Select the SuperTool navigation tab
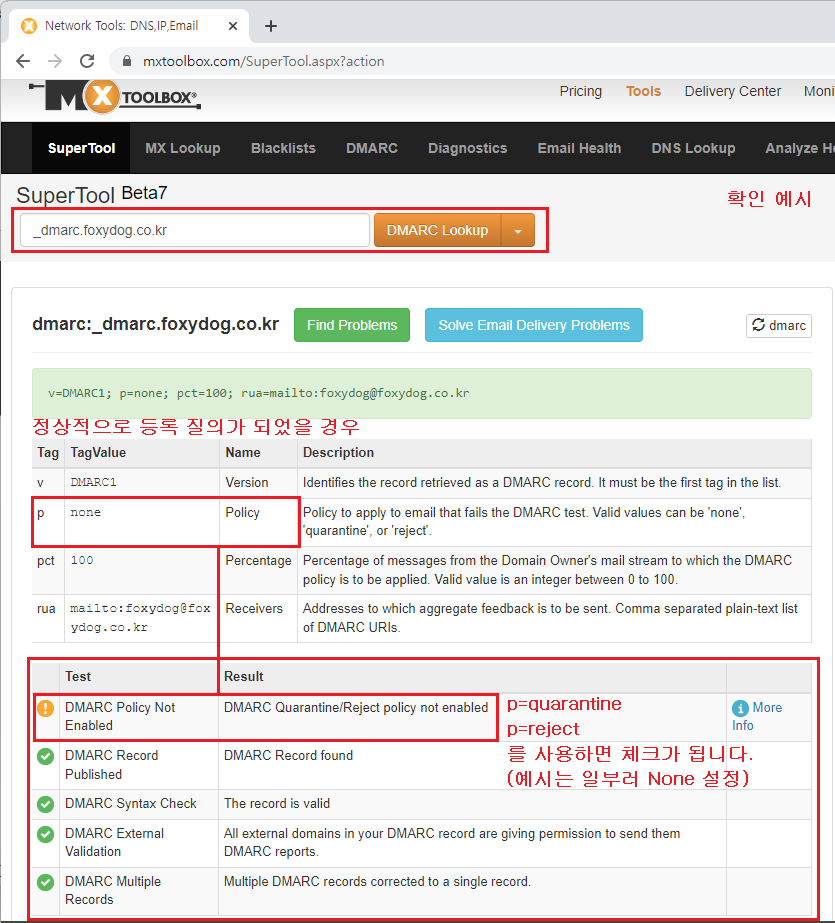This screenshot has width=835, height=923. click(x=81, y=148)
